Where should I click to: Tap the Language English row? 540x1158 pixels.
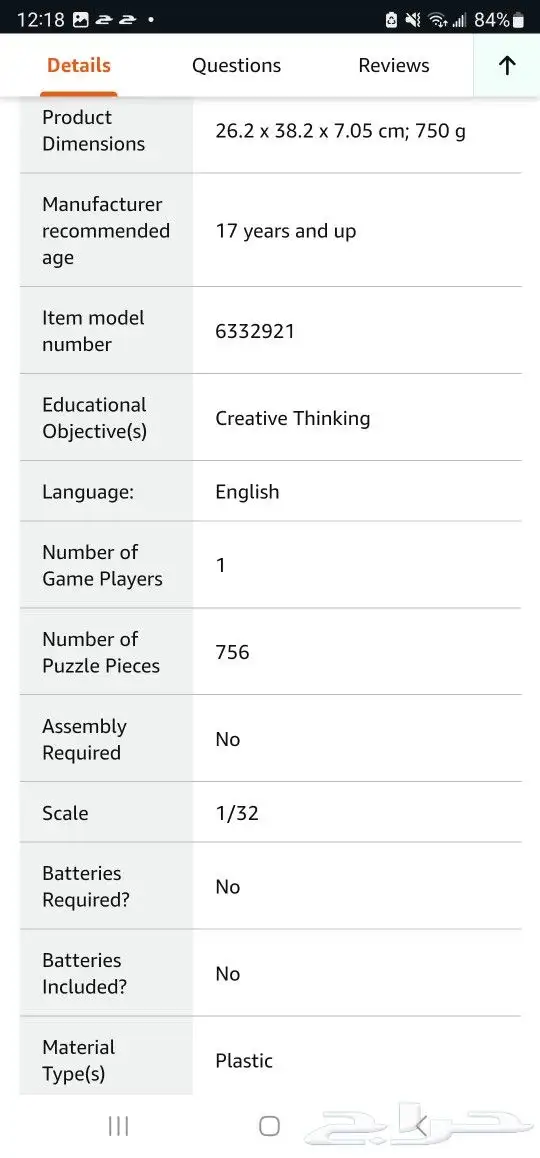tap(270, 492)
